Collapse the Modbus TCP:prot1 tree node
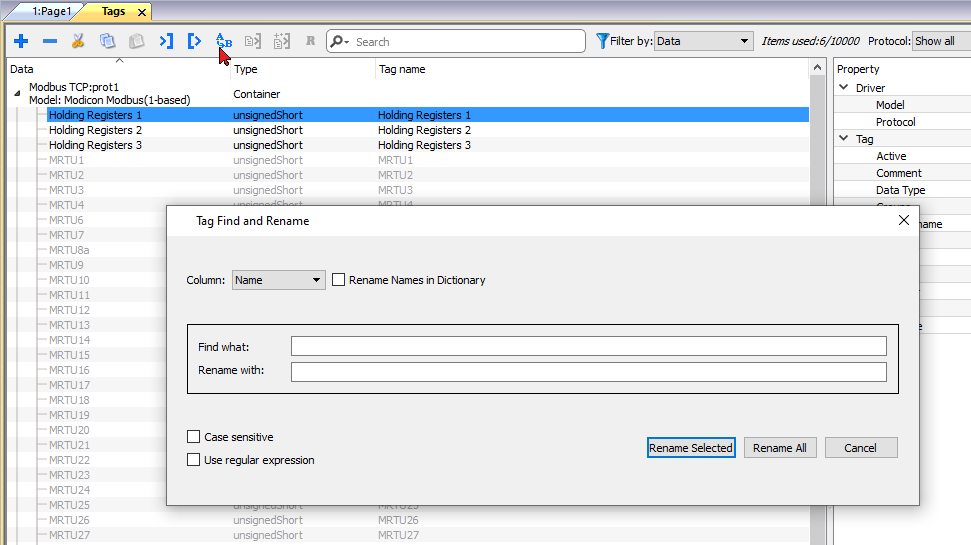 click(x=17, y=94)
